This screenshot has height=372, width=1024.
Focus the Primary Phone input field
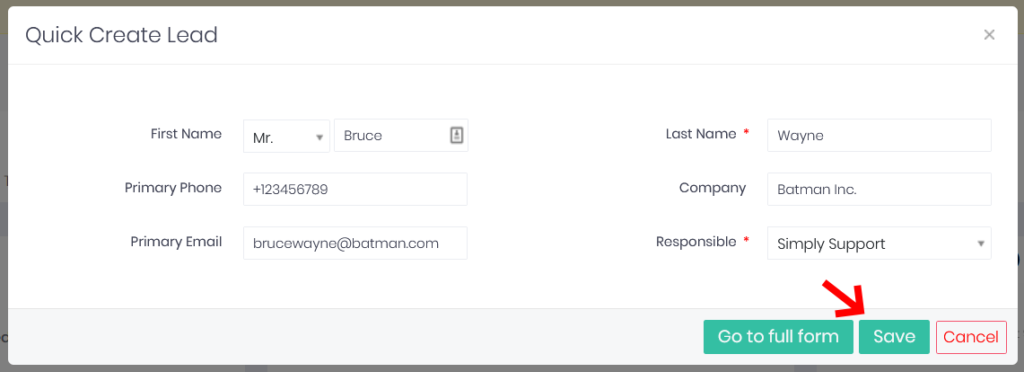[355, 189]
